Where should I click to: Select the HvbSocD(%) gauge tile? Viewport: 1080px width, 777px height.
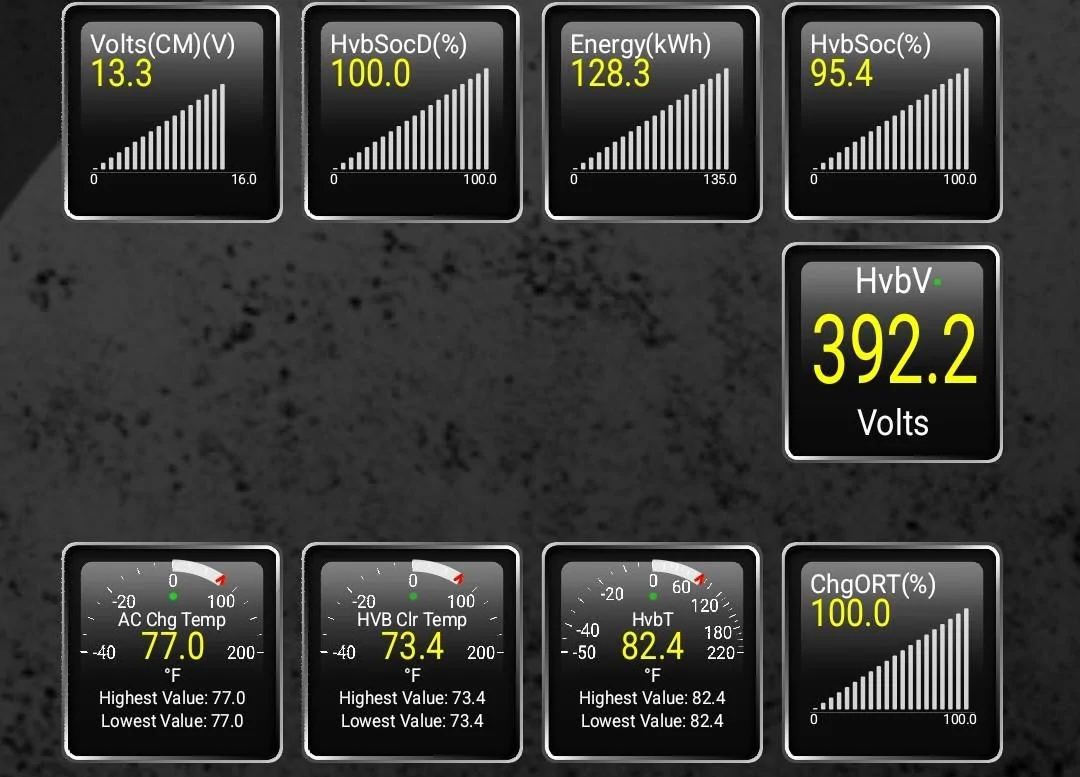click(x=412, y=113)
